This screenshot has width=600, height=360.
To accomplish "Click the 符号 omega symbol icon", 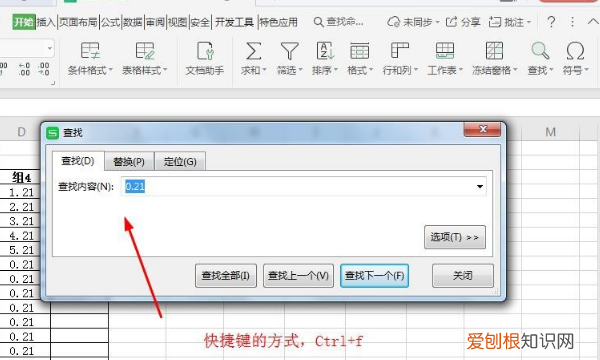I will (x=575, y=51).
